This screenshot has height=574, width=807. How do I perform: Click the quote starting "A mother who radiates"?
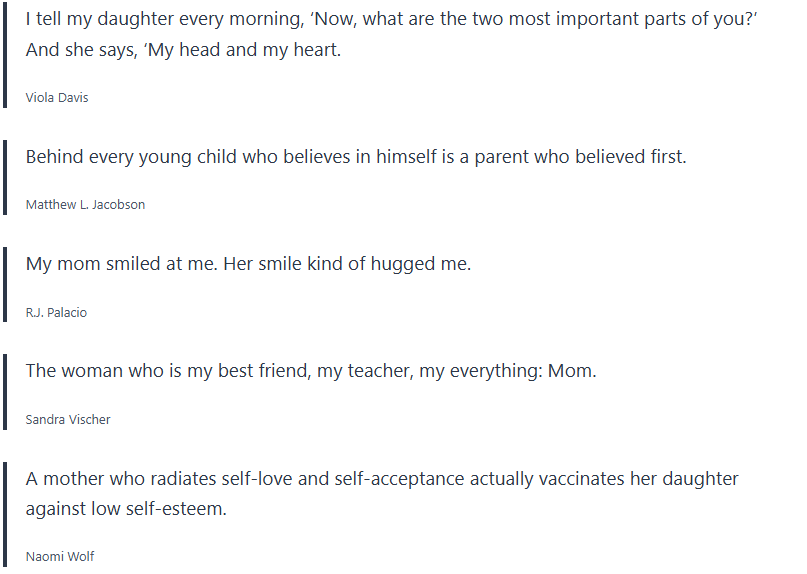pyautogui.click(x=382, y=479)
